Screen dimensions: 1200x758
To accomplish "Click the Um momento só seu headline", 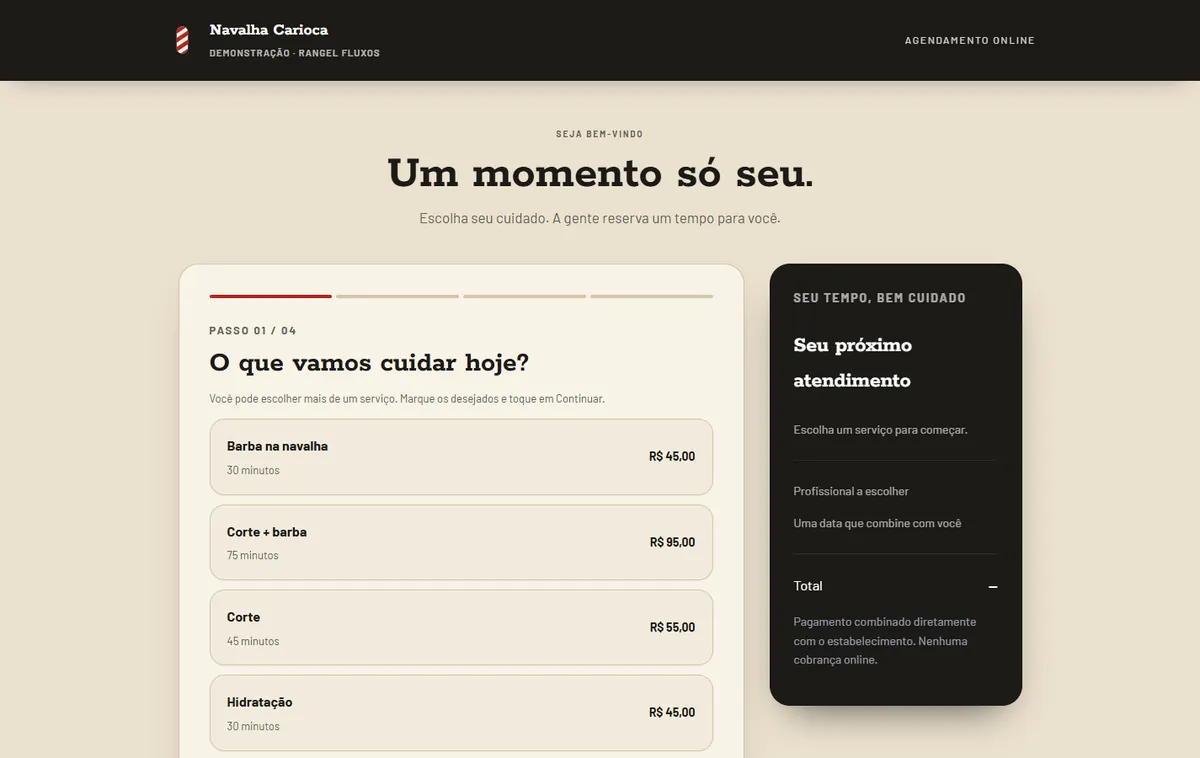I will [600, 173].
